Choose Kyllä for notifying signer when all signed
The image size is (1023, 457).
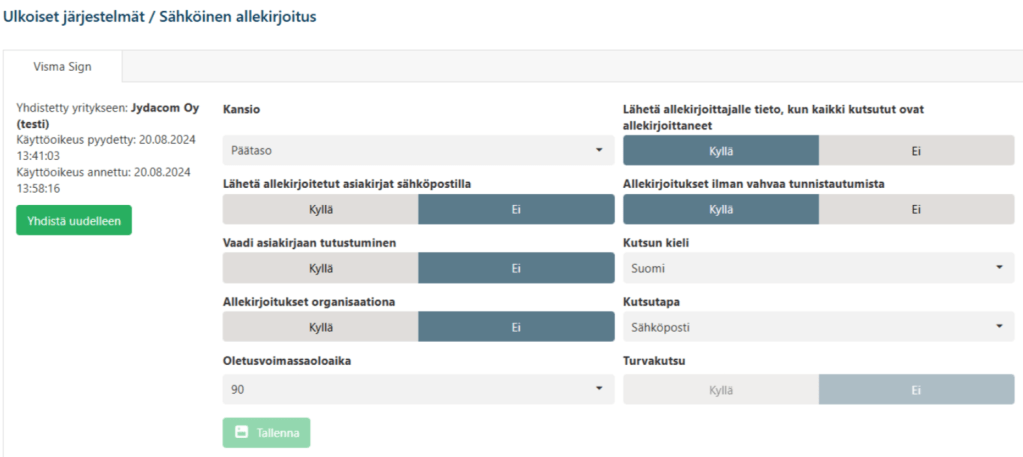point(721,150)
